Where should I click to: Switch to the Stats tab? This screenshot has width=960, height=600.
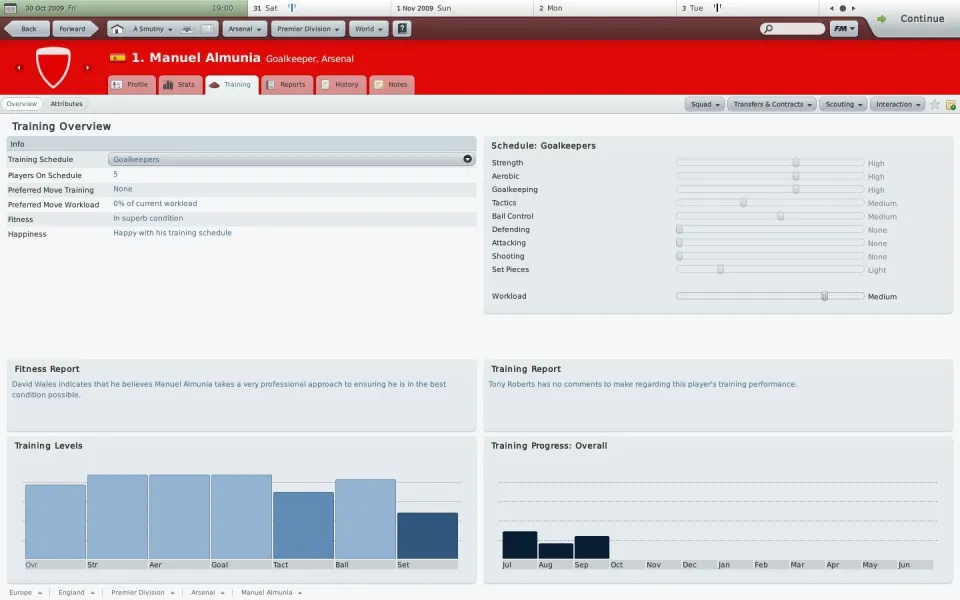tap(179, 85)
